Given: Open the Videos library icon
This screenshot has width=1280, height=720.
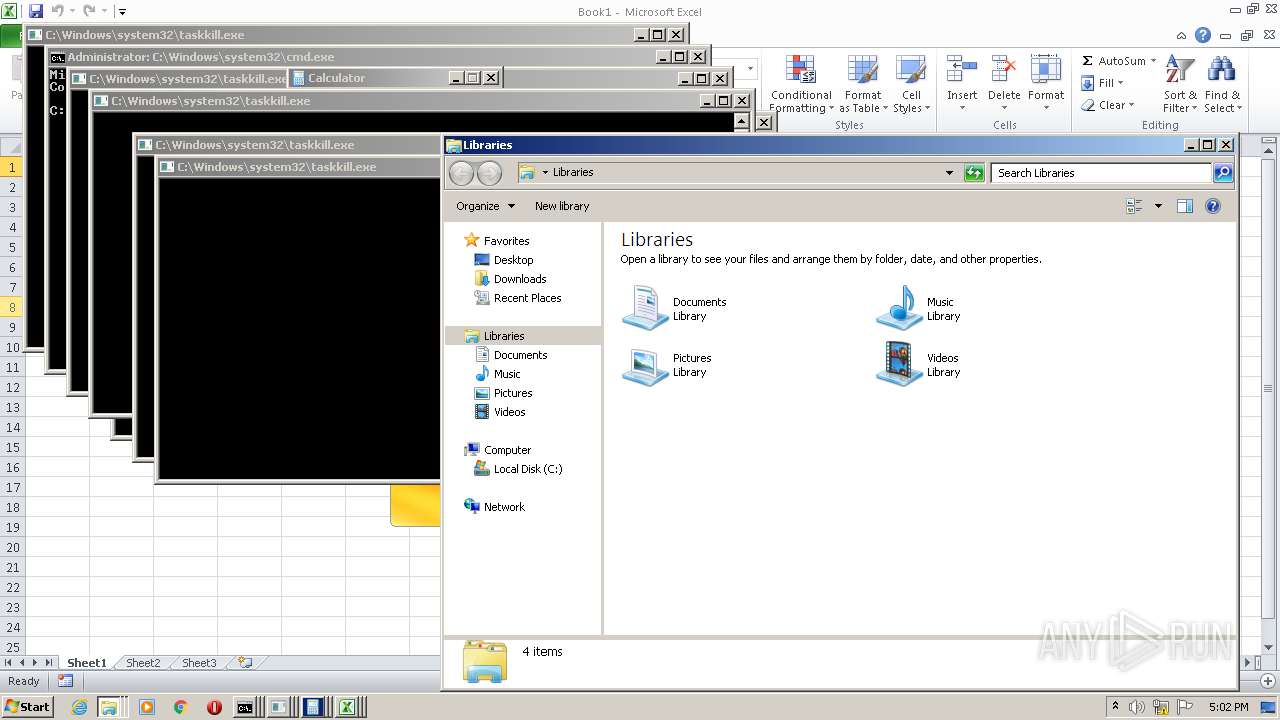Looking at the screenshot, I should pyautogui.click(x=899, y=364).
